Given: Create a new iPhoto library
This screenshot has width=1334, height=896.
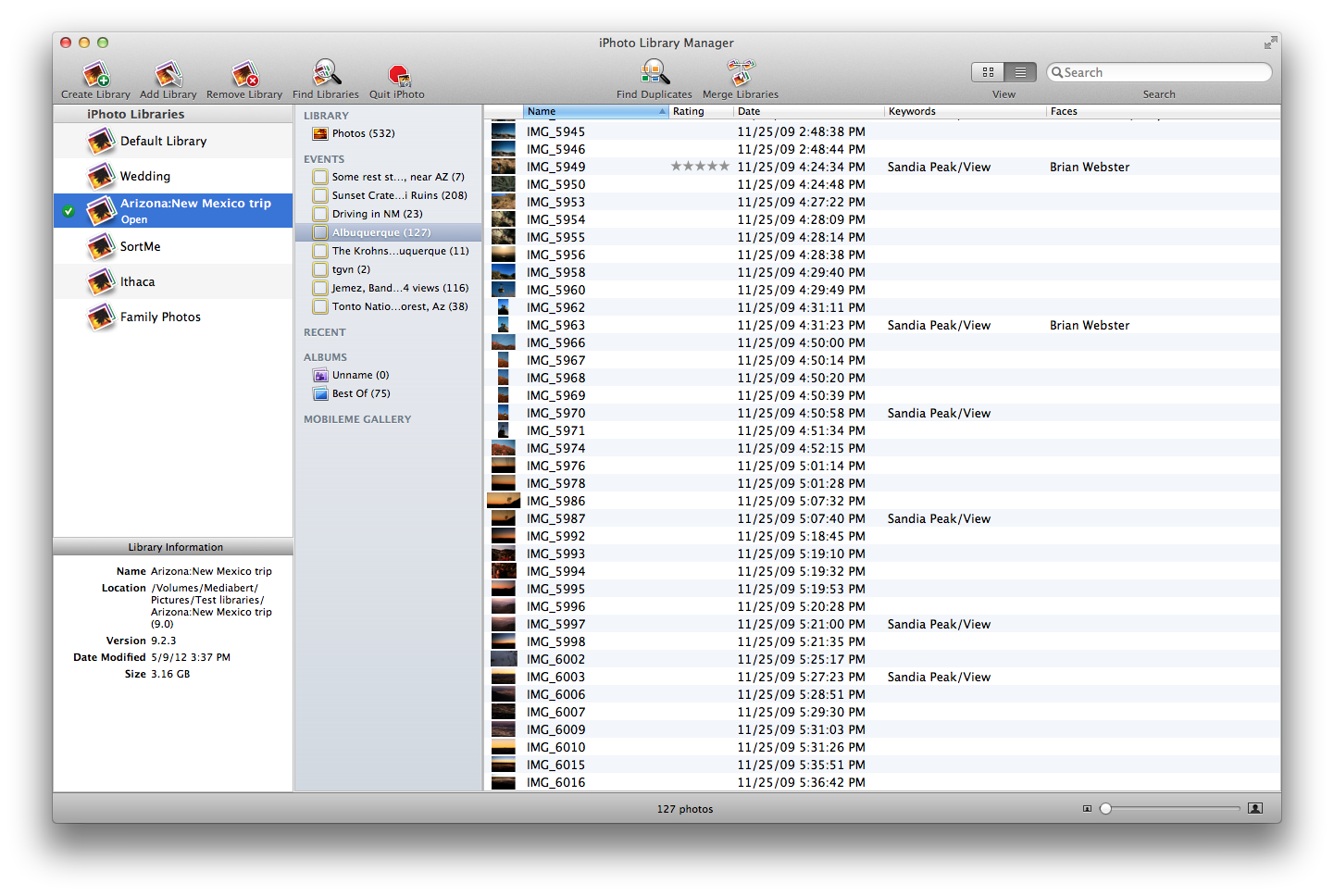Looking at the screenshot, I should coord(94,78).
